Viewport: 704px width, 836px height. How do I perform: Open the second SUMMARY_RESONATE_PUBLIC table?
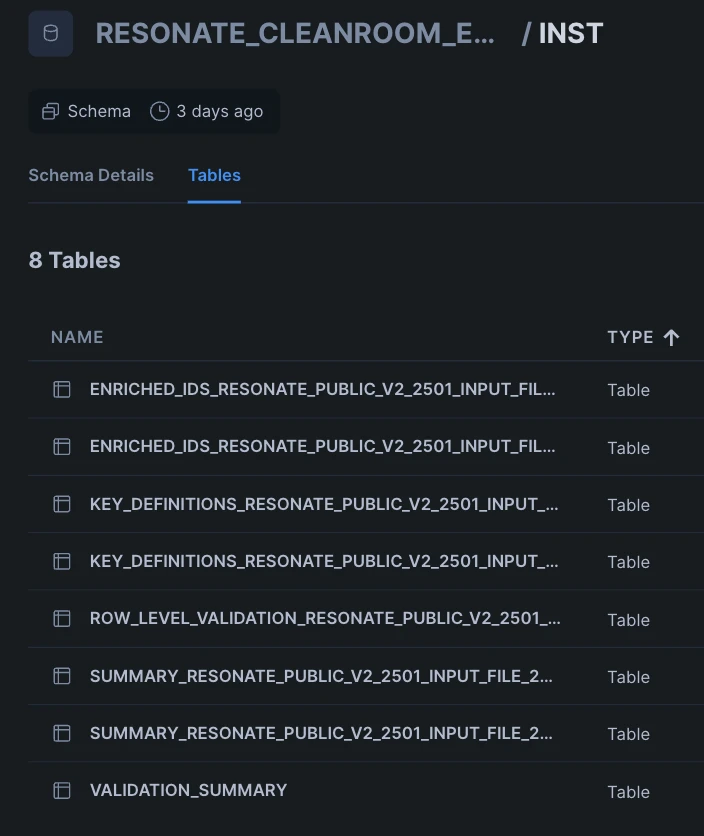(x=321, y=733)
